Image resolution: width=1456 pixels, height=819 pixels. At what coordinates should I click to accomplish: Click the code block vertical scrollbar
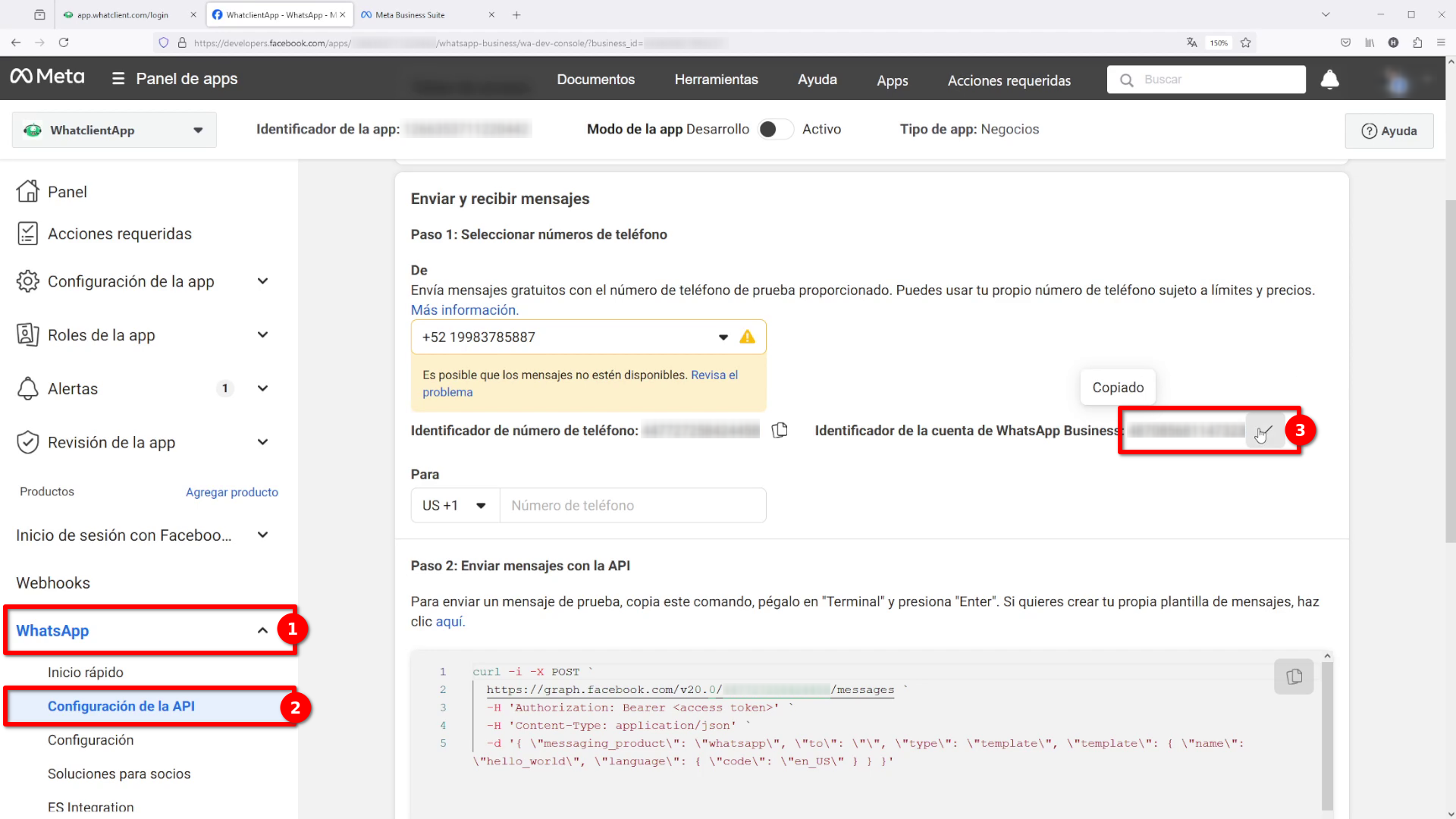tap(1327, 734)
